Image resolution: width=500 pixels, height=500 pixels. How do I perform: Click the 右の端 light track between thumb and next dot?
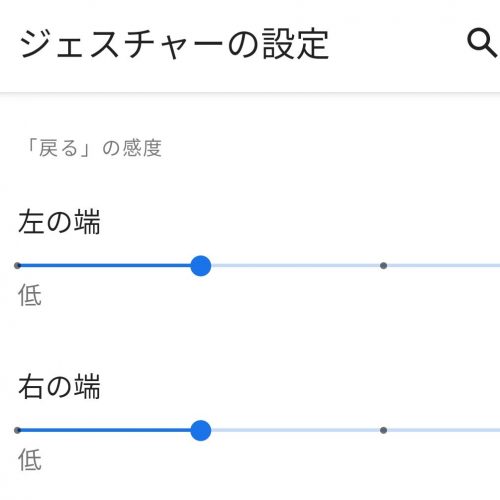[296, 430]
